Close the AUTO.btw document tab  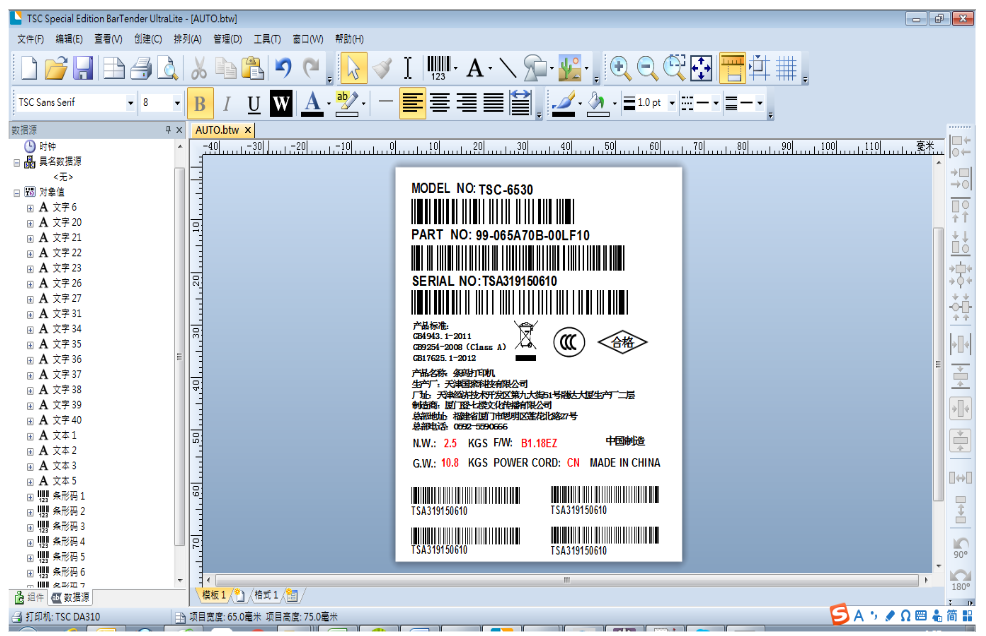248,130
